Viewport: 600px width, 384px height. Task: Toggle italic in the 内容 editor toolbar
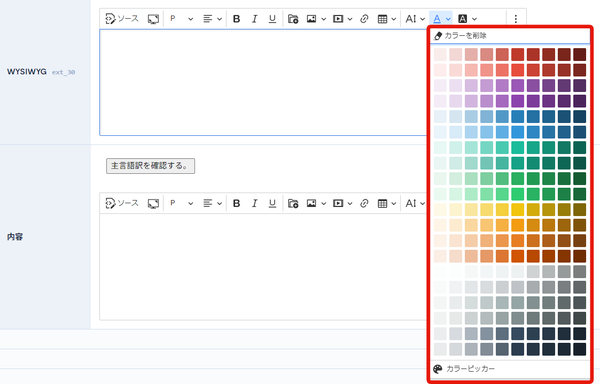click(x=254, y=203)
